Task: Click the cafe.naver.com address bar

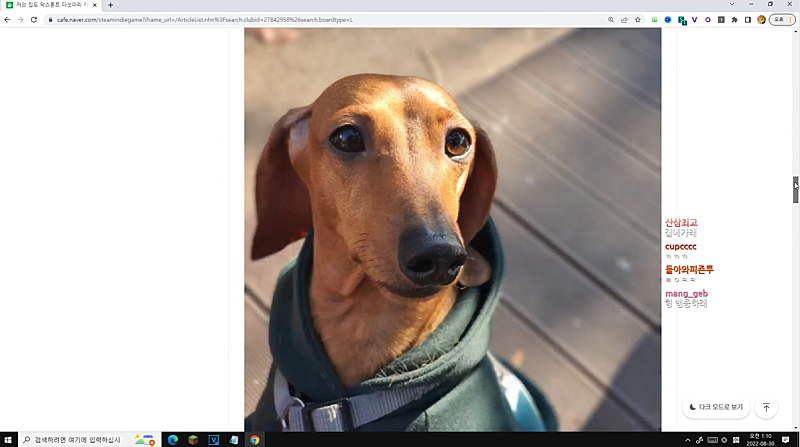Action: (x=327, y=20)
